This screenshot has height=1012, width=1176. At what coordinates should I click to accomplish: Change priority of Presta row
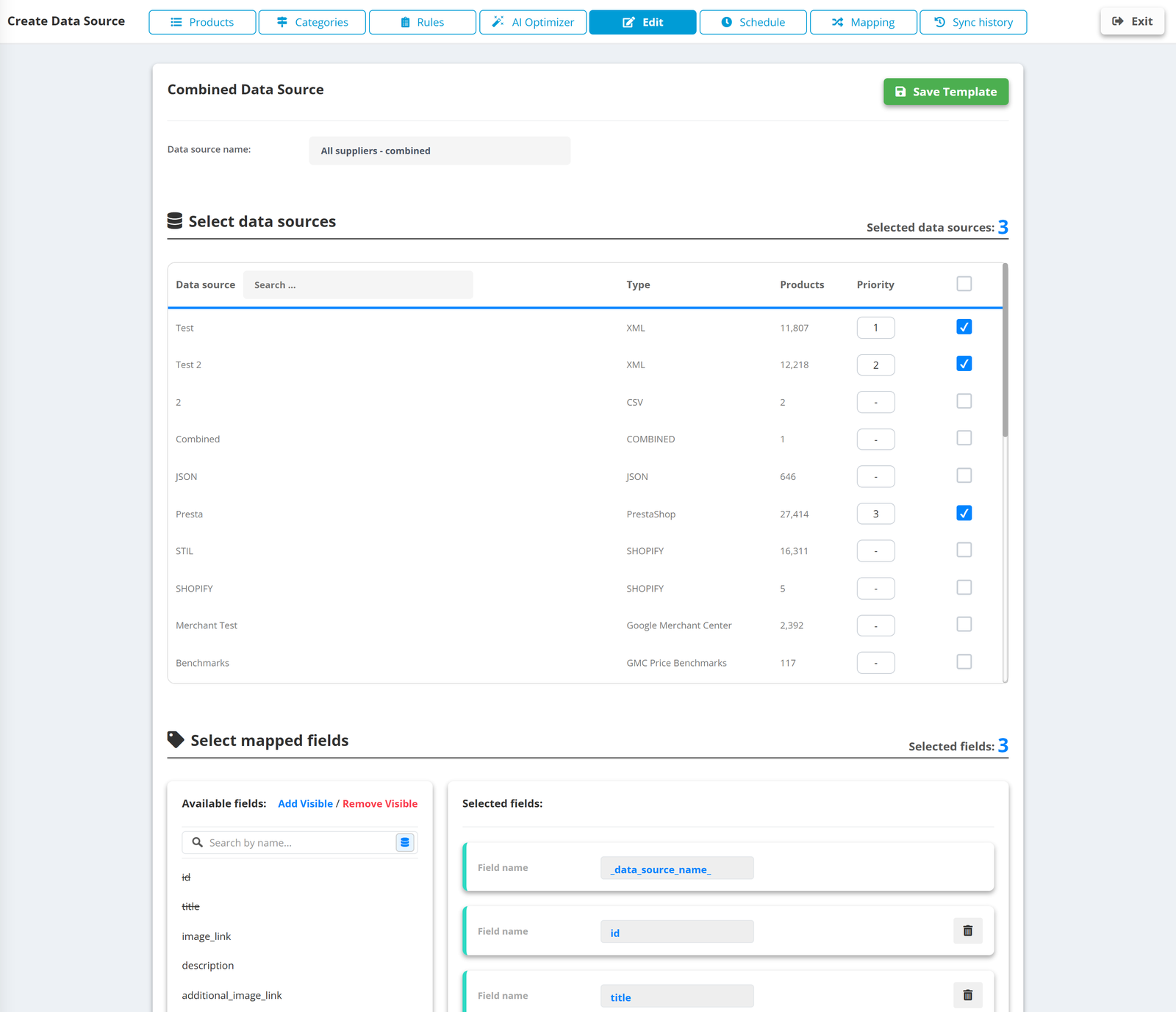pyautogui.click(x=875, y=514)
